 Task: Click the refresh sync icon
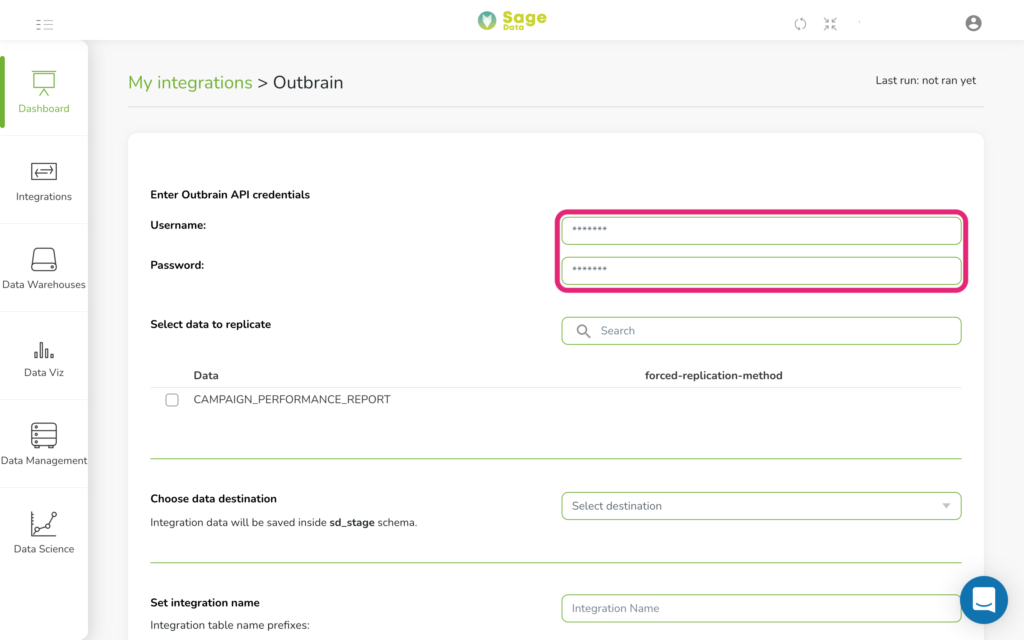click(800, 24)
